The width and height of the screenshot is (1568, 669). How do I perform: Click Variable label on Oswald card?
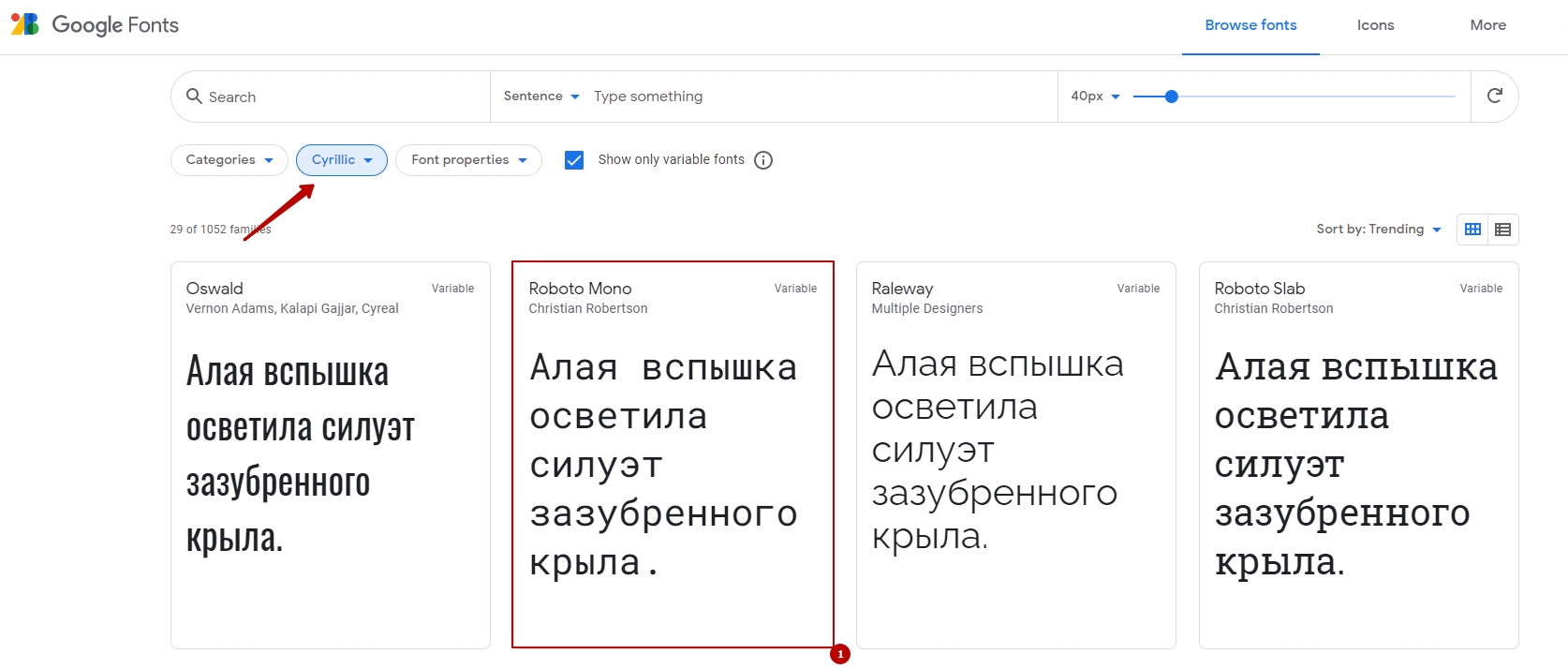click(452, 289)
